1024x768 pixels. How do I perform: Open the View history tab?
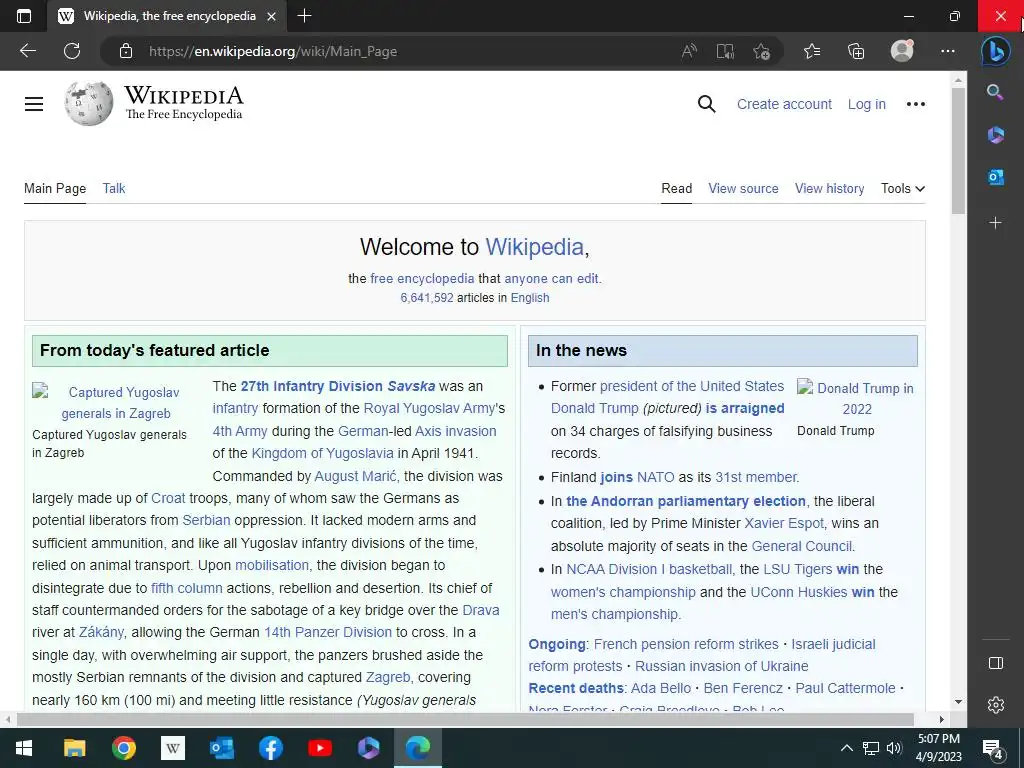point(829,188)
